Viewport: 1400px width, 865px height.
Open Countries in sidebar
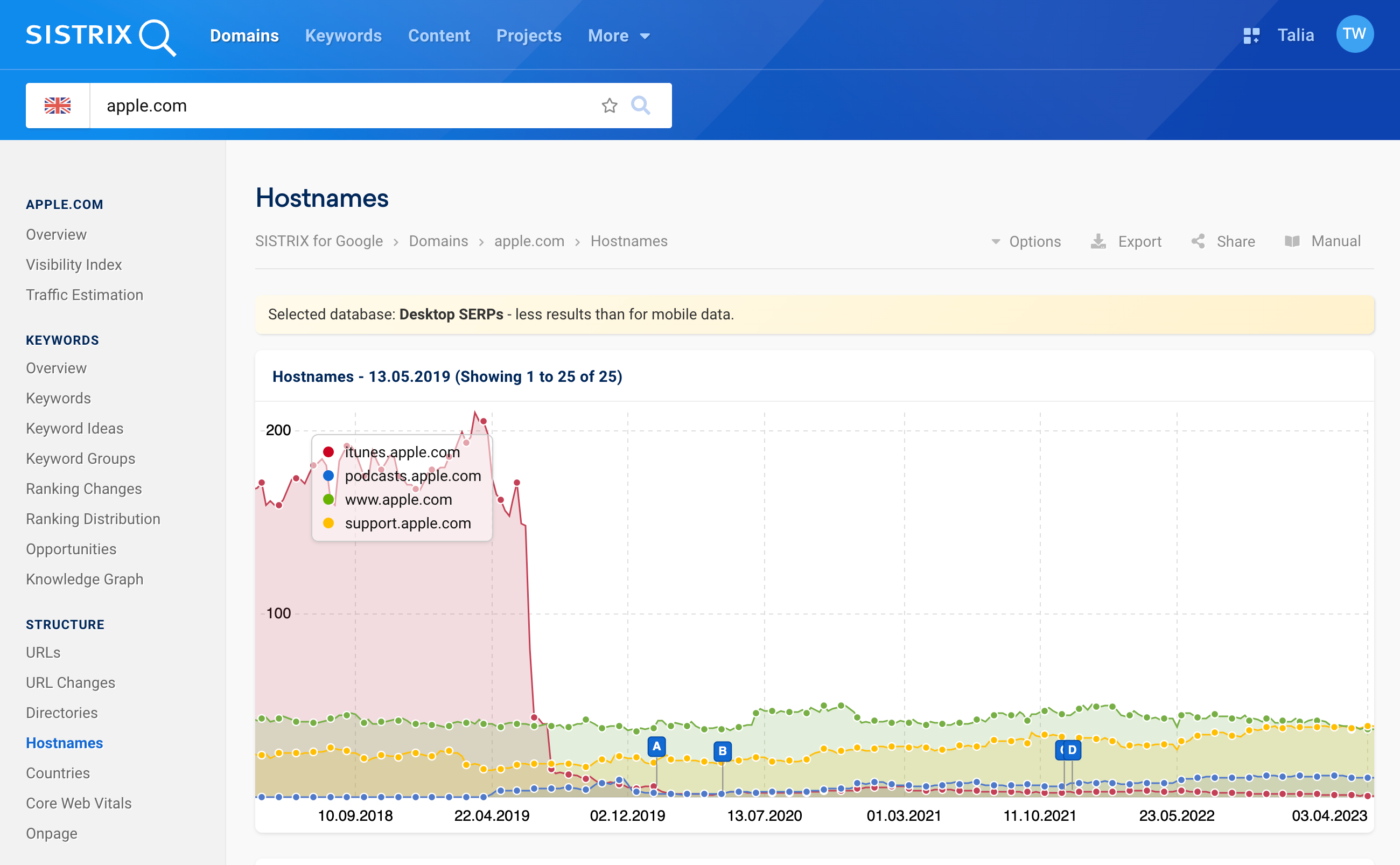coord(58,773)
